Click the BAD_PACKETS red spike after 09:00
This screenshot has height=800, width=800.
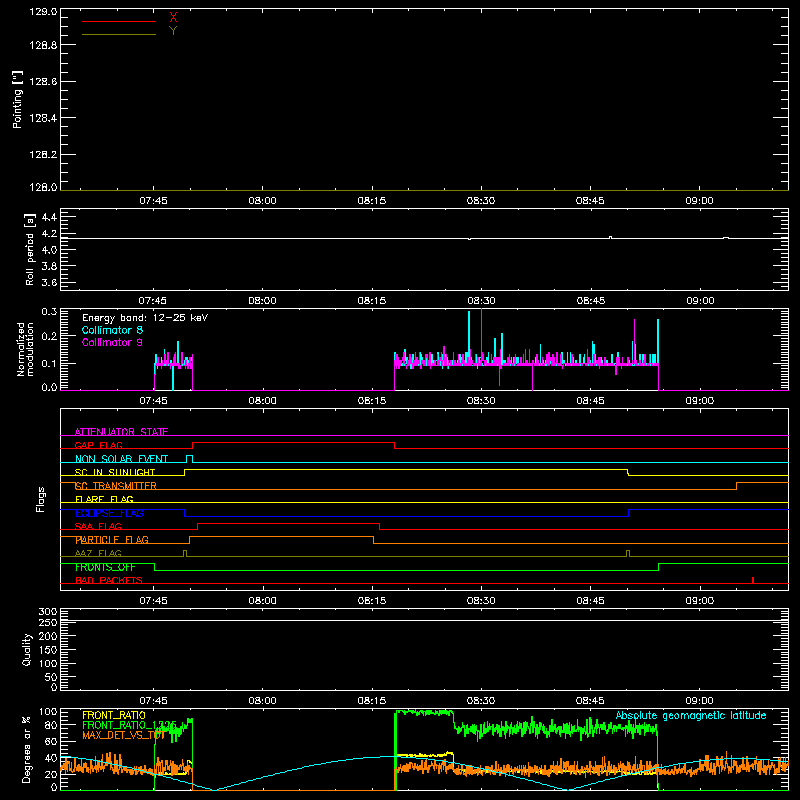pos(753,580)
